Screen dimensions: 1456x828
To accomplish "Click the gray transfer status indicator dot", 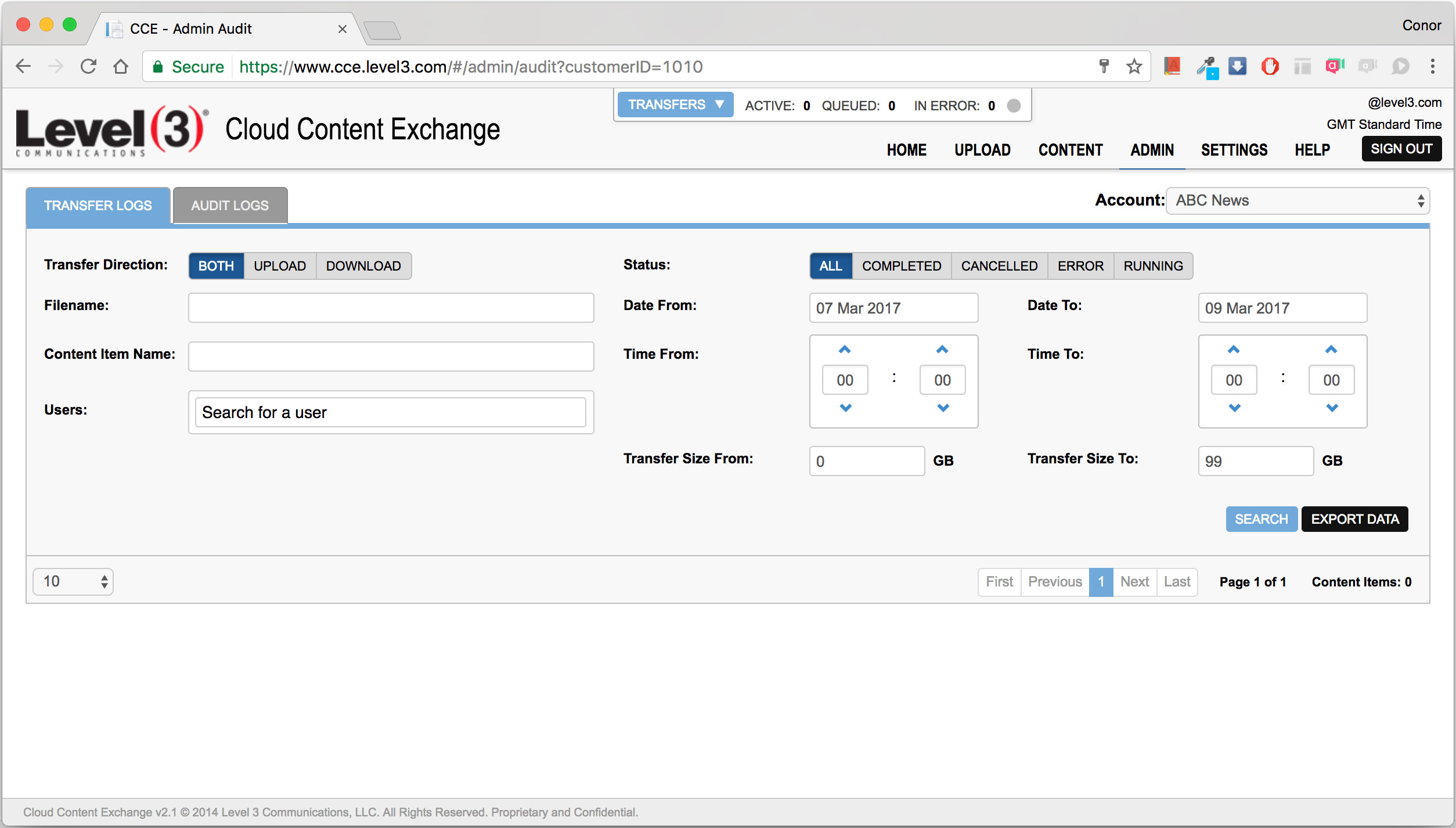I will coord(1014,106).
